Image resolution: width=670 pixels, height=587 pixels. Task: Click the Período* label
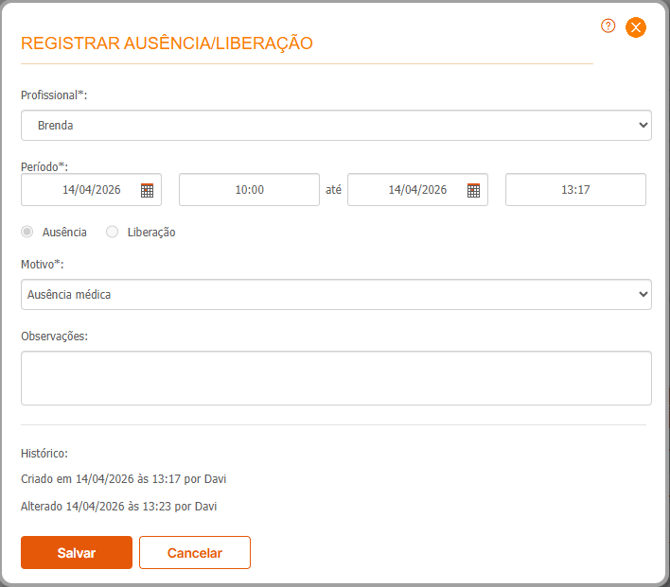click(x=44, y=167)
